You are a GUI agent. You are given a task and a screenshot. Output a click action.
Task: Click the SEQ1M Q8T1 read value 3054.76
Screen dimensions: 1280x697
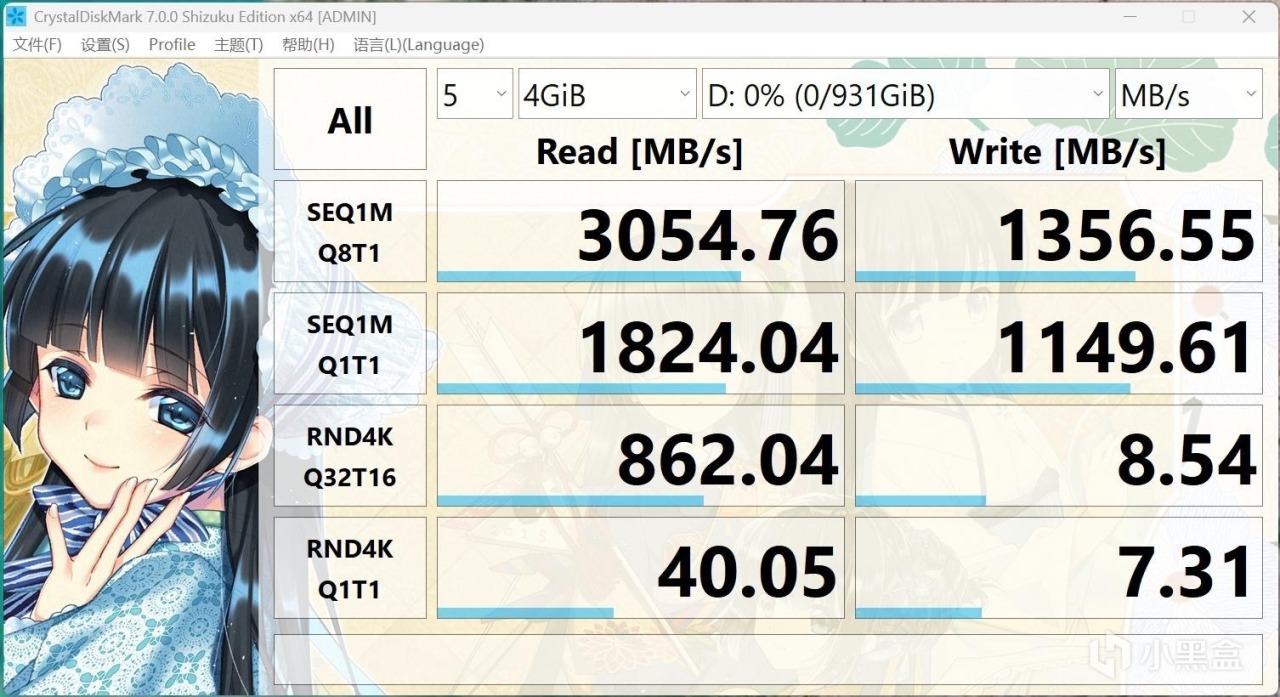(x=641, y=231)
